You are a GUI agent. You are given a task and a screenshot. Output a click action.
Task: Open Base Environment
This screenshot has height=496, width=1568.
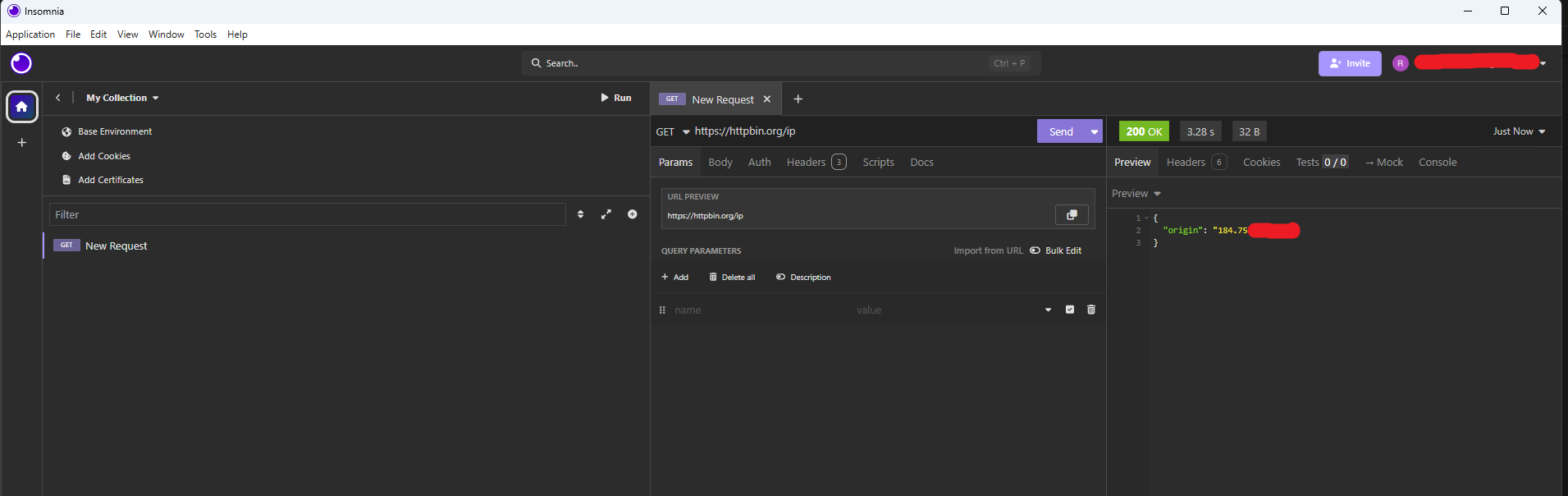107,131
